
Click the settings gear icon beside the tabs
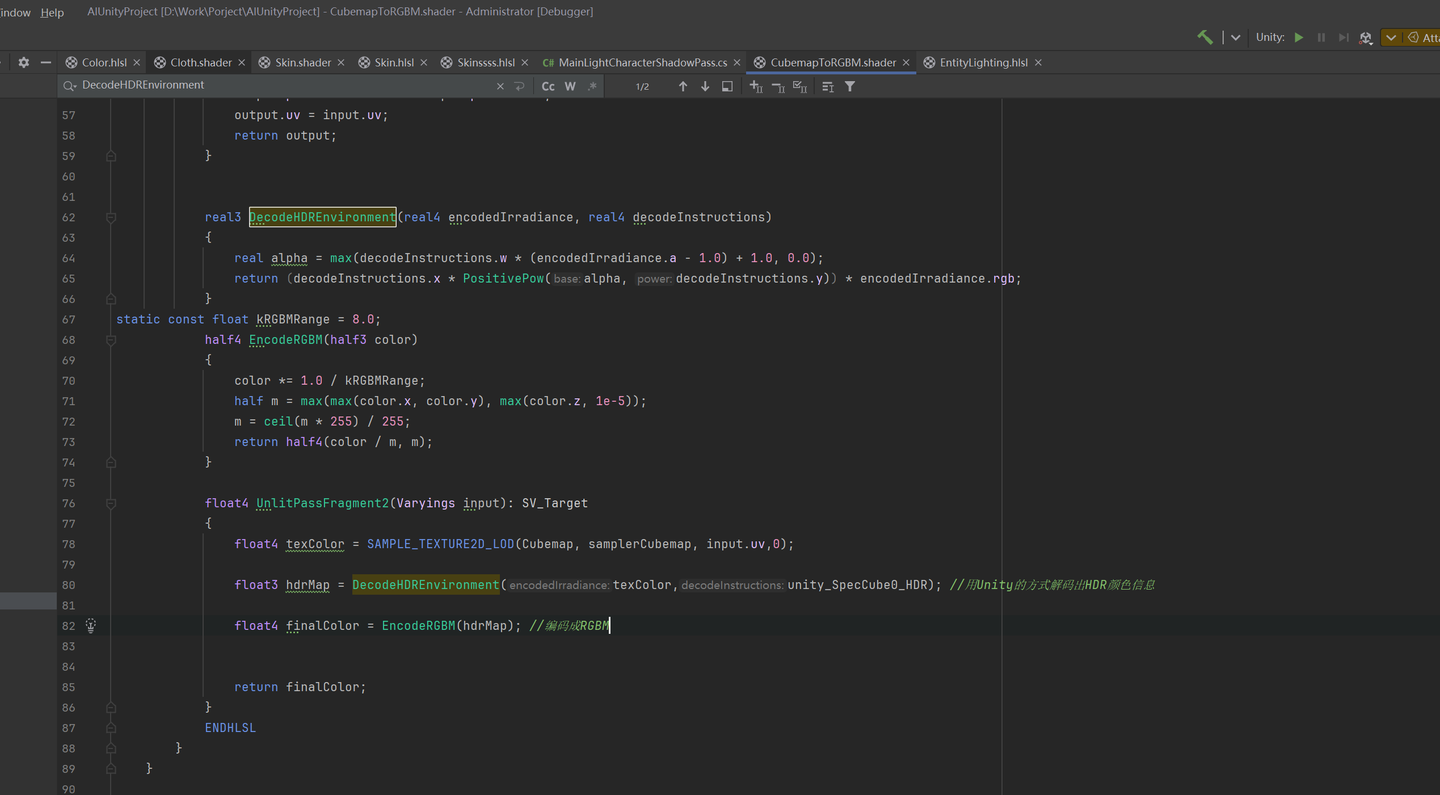pos(24,62)
